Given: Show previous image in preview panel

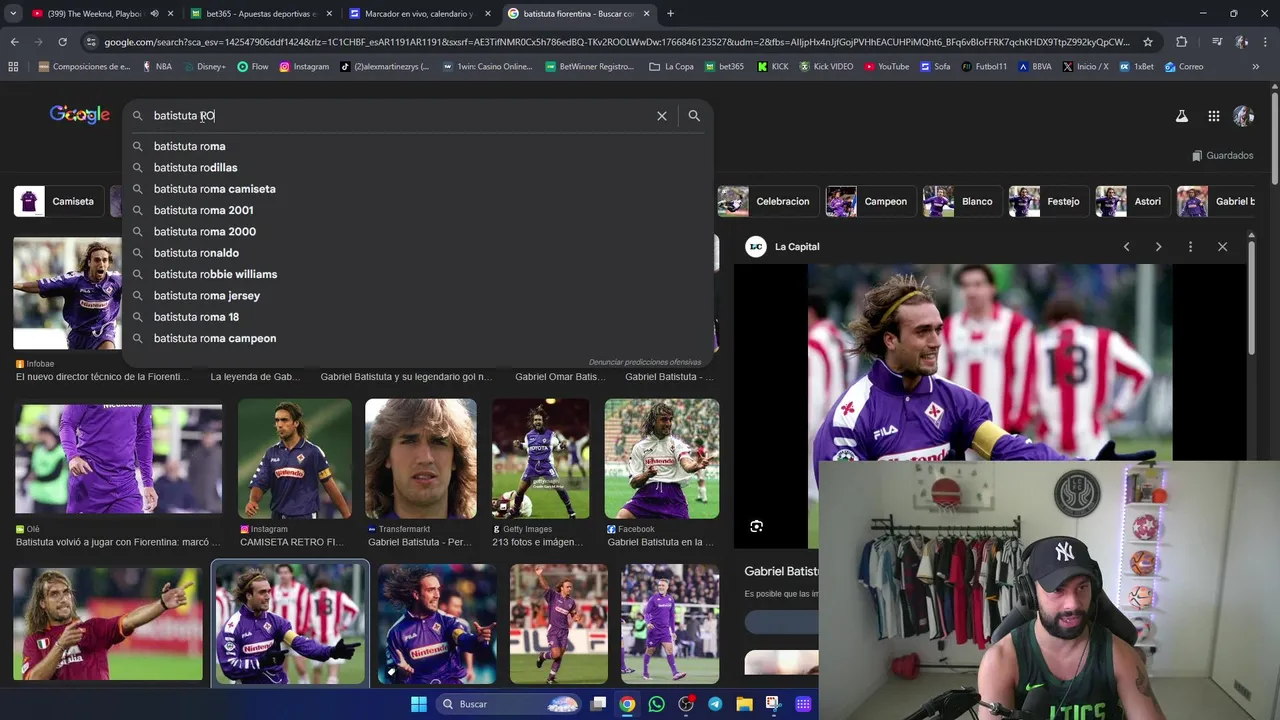Looking at the screenshot, I should tap(1126, 246).
